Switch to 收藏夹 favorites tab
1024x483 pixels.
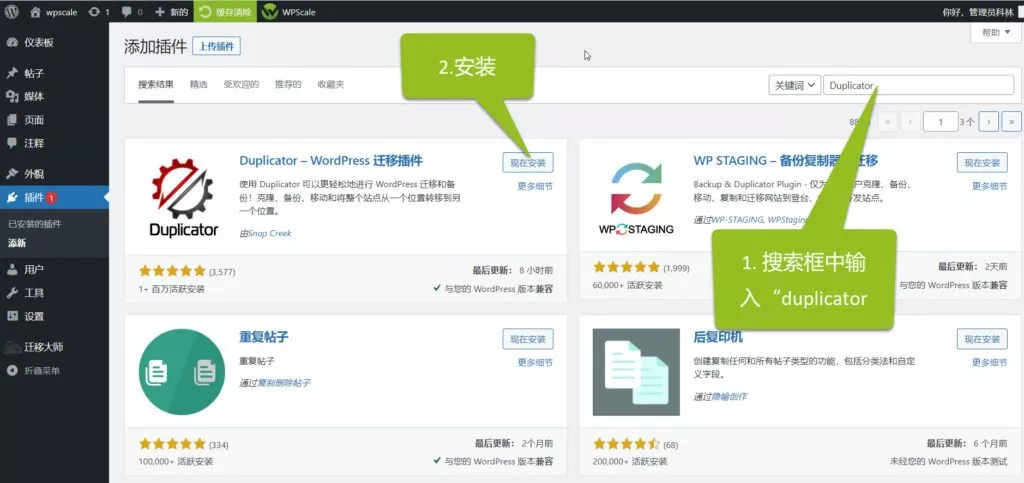click(x=331, y=85)
